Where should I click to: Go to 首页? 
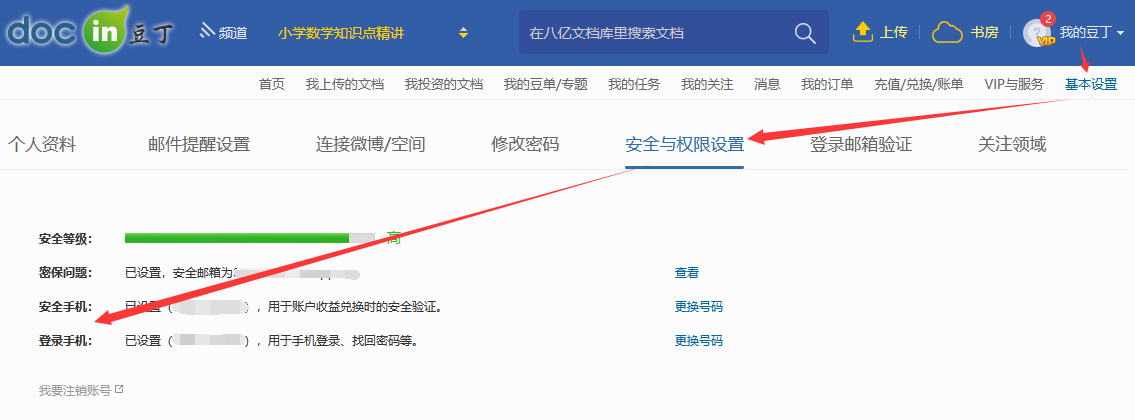pos(272,85)
